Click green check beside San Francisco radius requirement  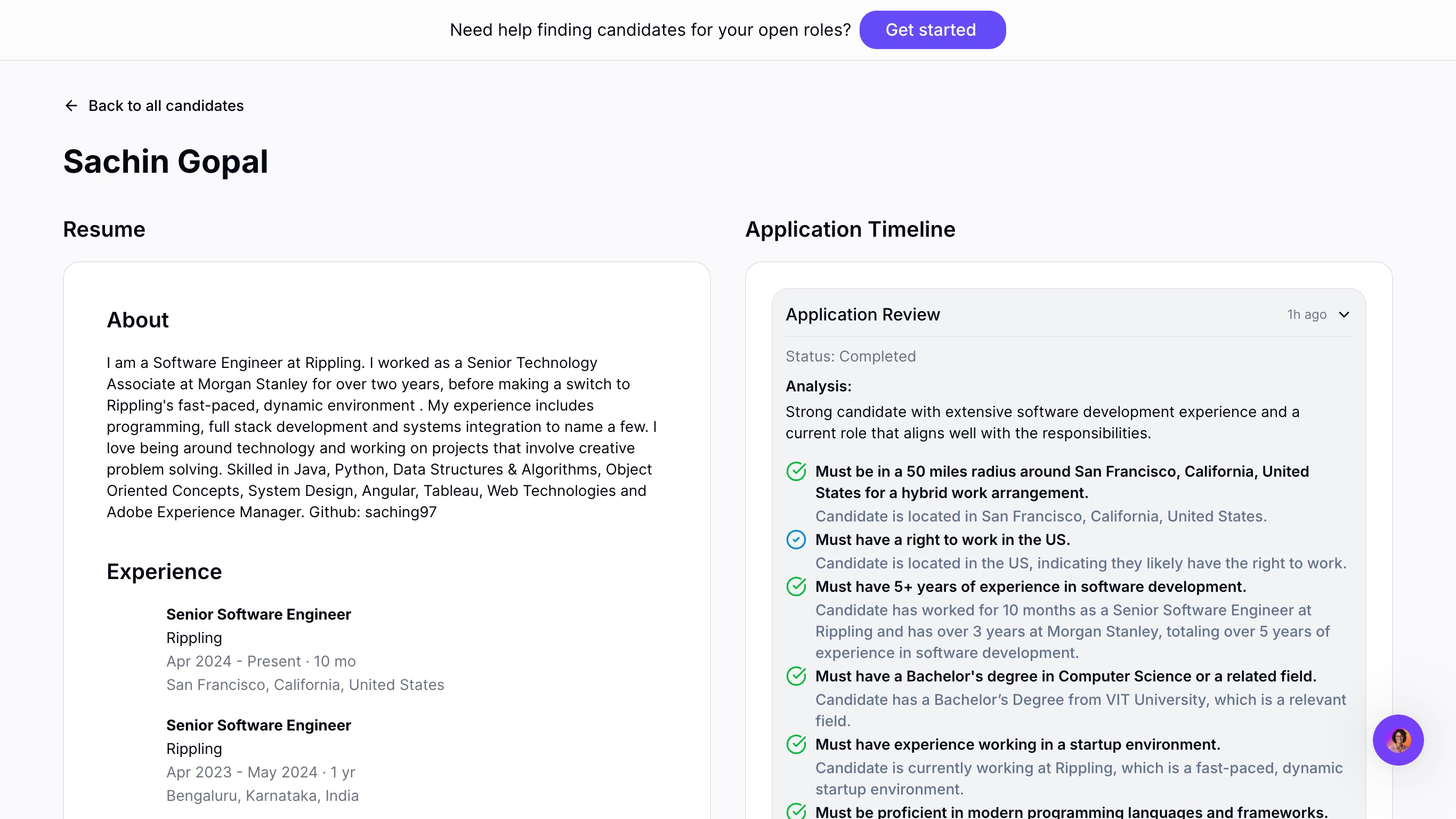pos(796,471)
